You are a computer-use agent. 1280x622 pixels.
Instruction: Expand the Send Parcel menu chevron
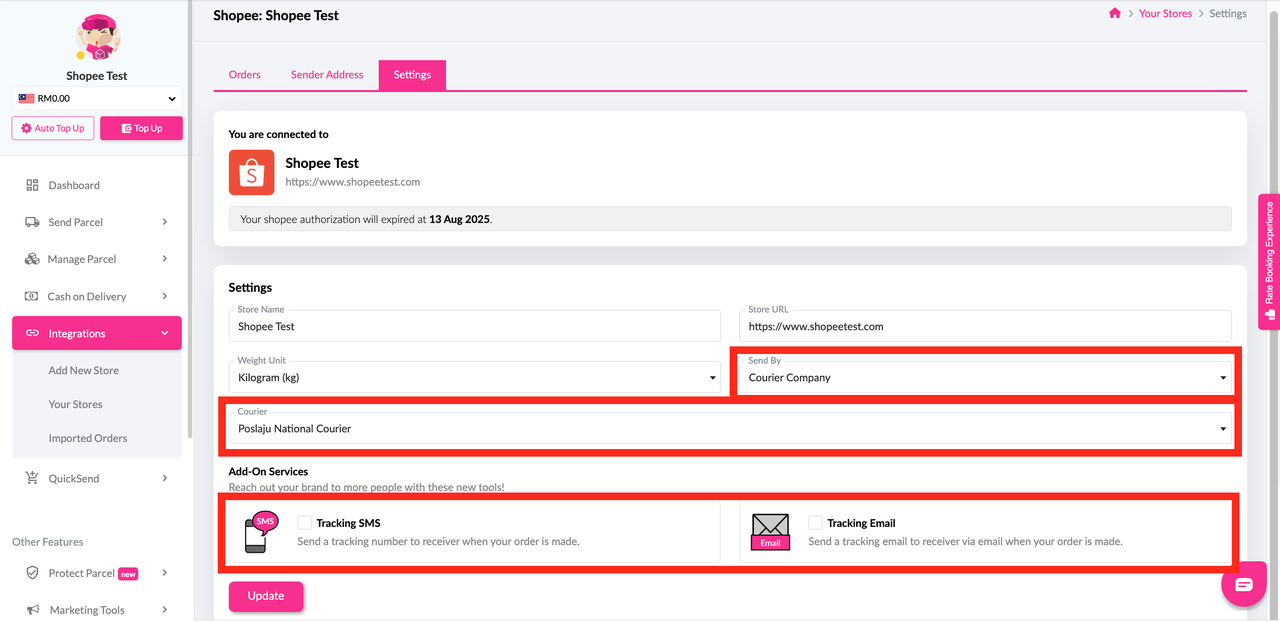point(165,222)
